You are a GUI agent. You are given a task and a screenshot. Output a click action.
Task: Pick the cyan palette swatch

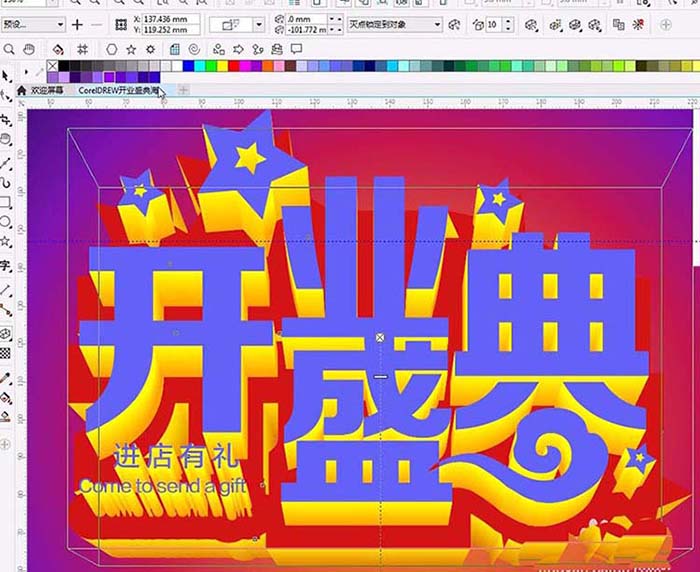[x=200, y=66]
